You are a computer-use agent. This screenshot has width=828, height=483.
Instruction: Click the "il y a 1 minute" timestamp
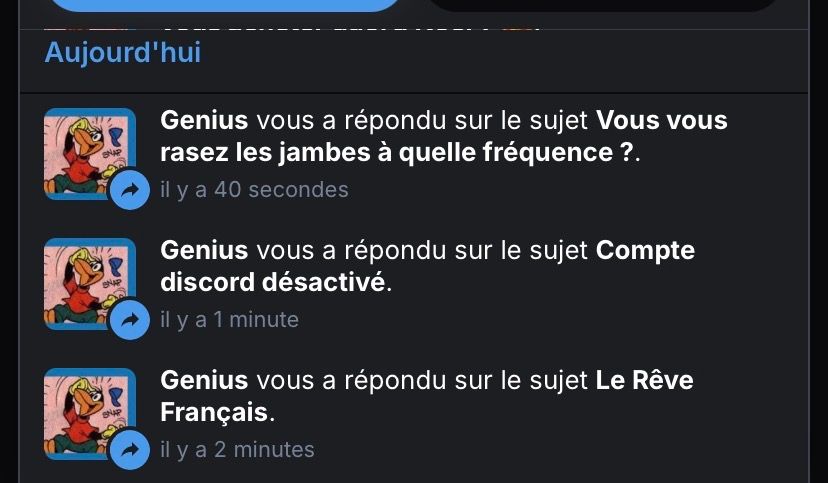point(229,320)
